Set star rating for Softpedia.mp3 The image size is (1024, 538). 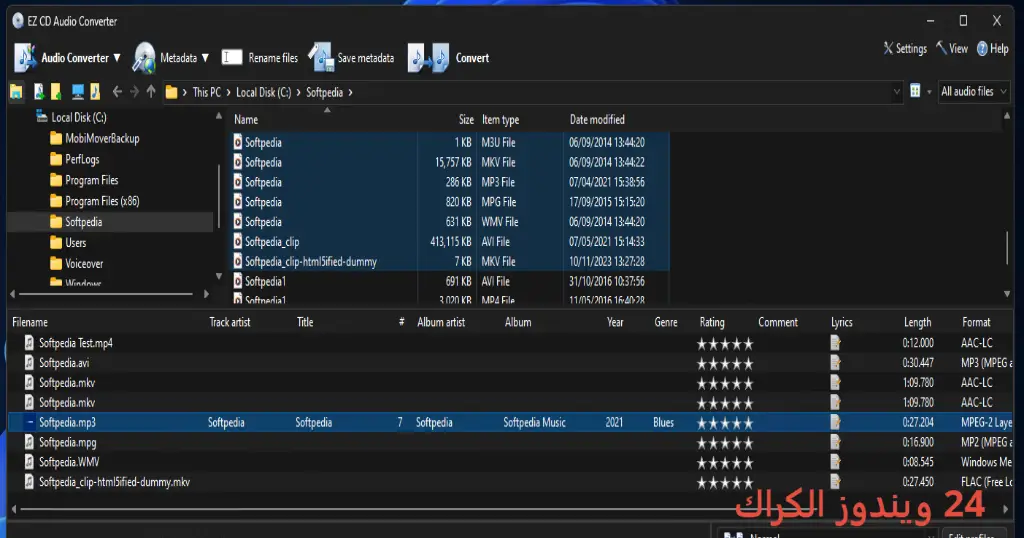(725, 423)
